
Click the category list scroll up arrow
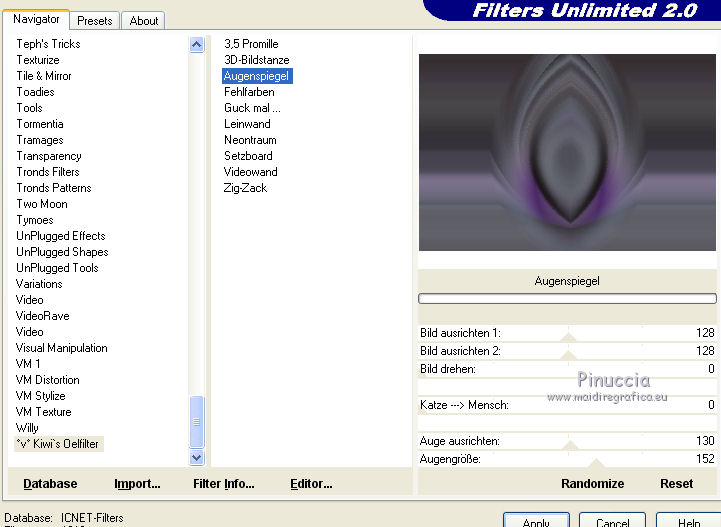[196, 45]
